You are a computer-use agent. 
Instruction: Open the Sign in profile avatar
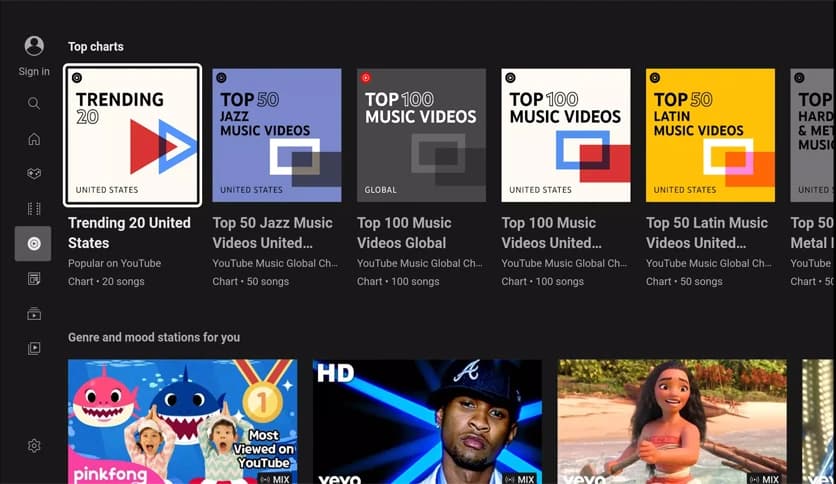34,46
